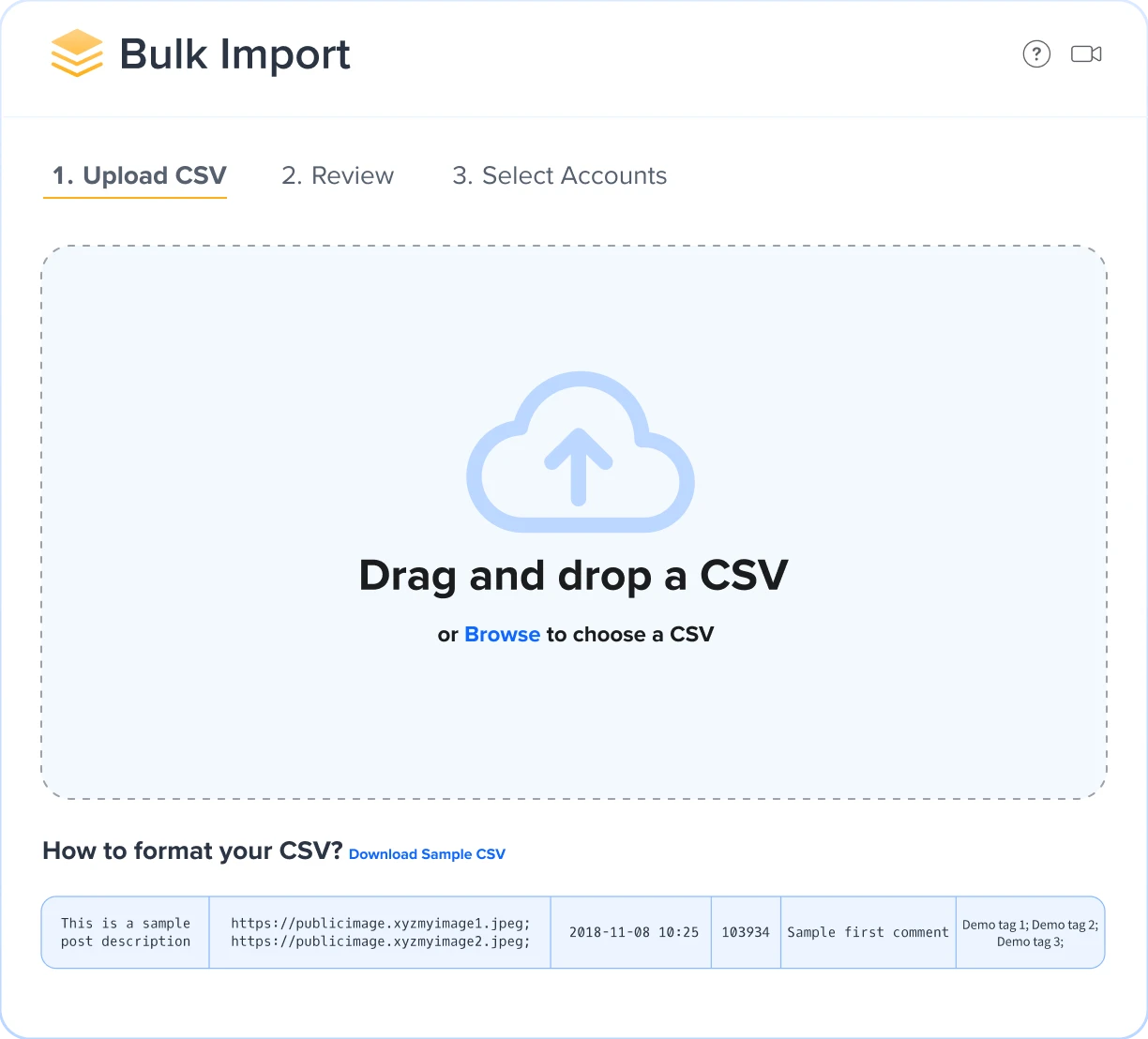
Task: Click the Demo tag sample cell
Action: (x=1030, y=932)
